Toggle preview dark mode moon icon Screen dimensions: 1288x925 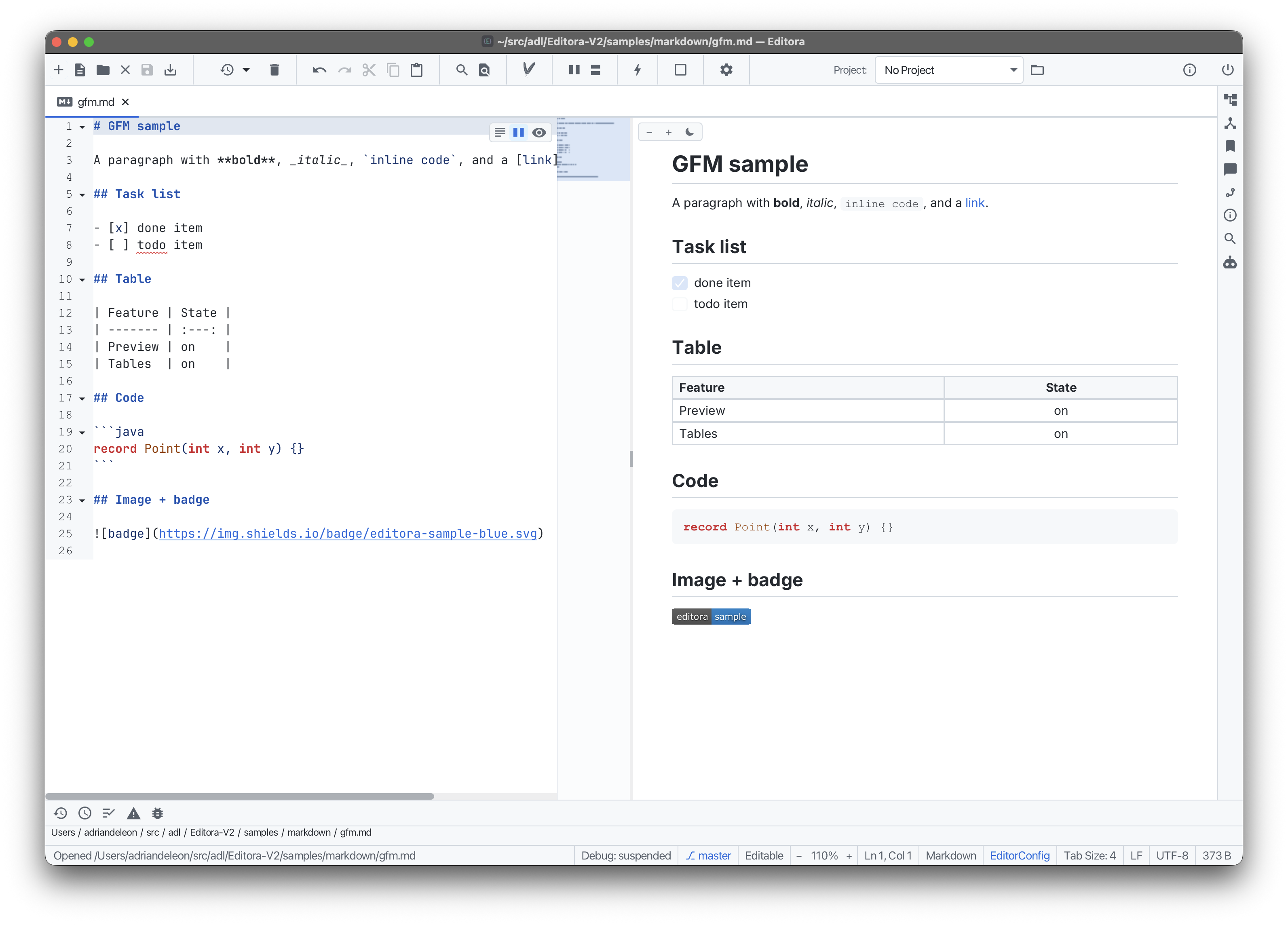pyautogui.click(x=689, y=132)
